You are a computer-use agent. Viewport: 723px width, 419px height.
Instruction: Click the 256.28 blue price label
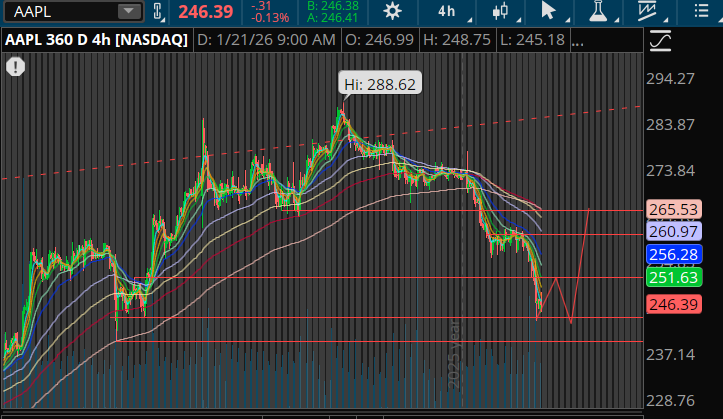click(x=674, y=254)
